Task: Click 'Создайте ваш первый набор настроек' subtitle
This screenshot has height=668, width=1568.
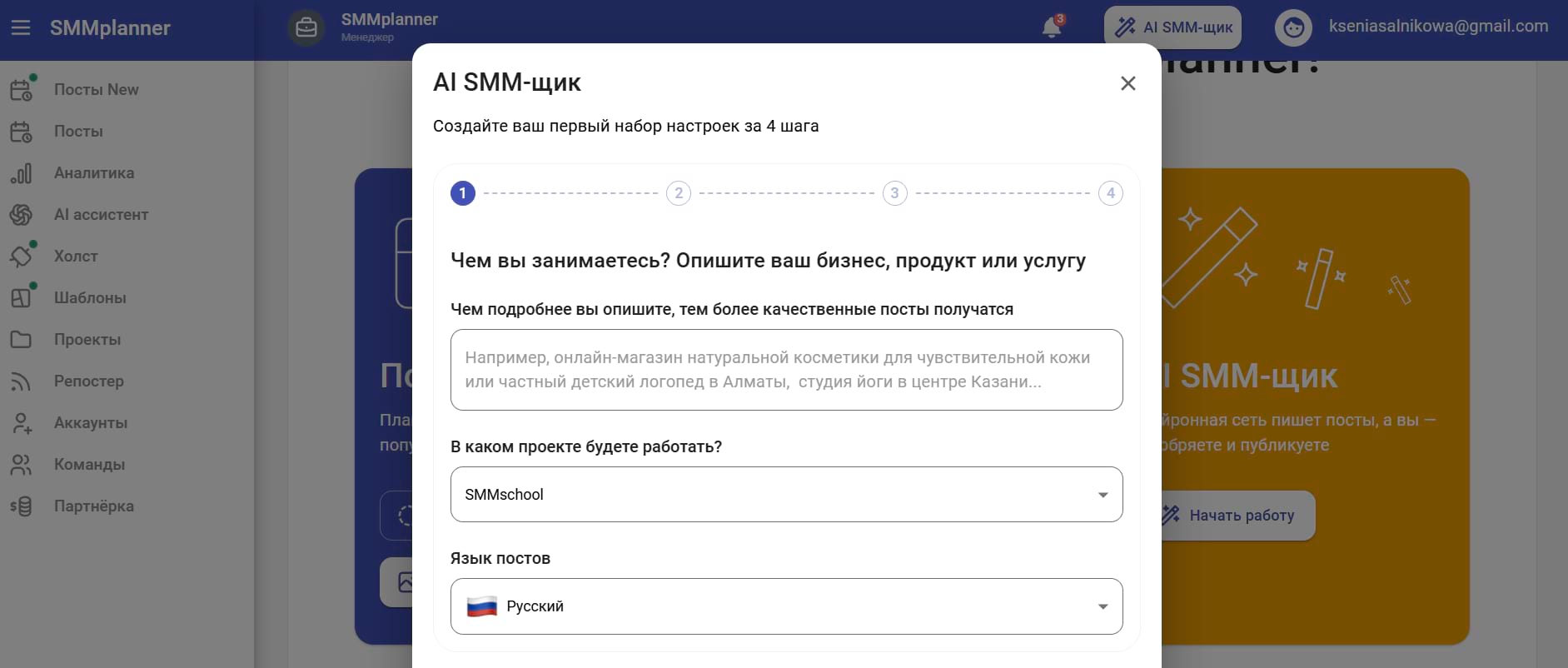Action: tap(626, 126)
